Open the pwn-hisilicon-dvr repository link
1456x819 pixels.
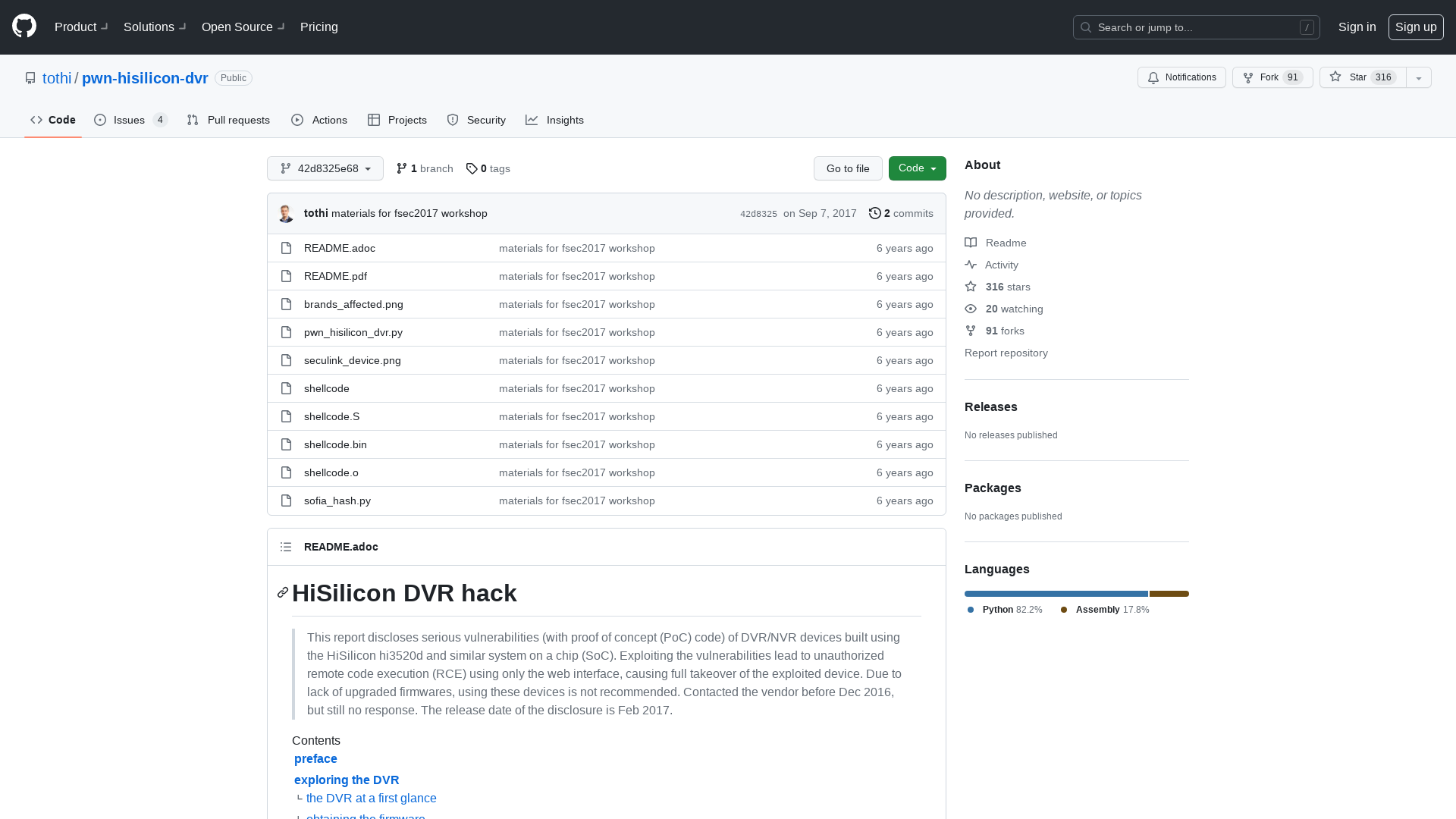click(x=145, y=78)
